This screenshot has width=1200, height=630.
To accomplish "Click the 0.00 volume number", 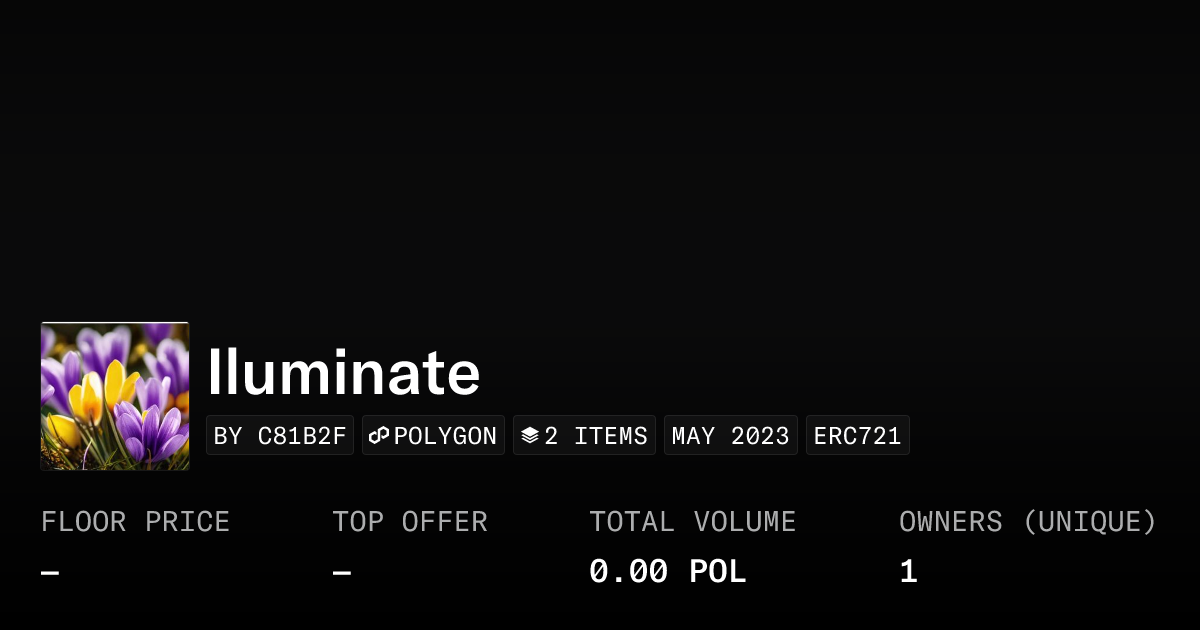I will (x=628, y=572).
